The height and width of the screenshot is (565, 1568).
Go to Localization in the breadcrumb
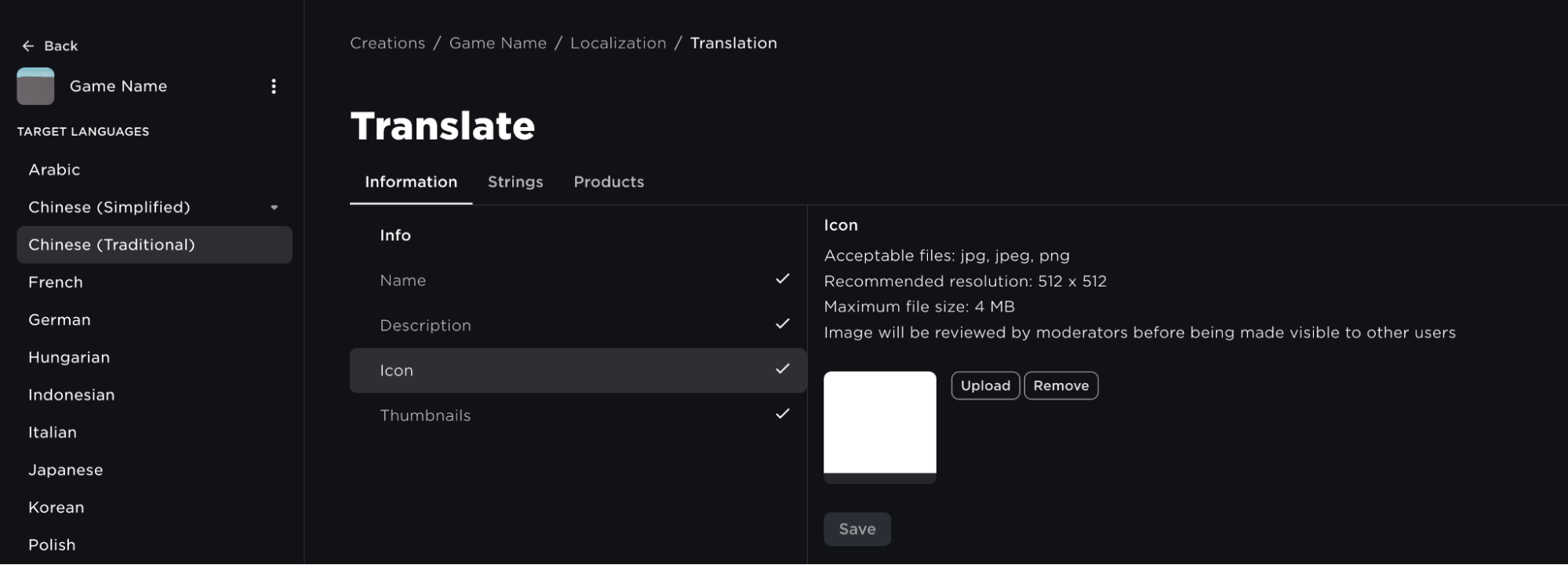(x=618, y=43)
